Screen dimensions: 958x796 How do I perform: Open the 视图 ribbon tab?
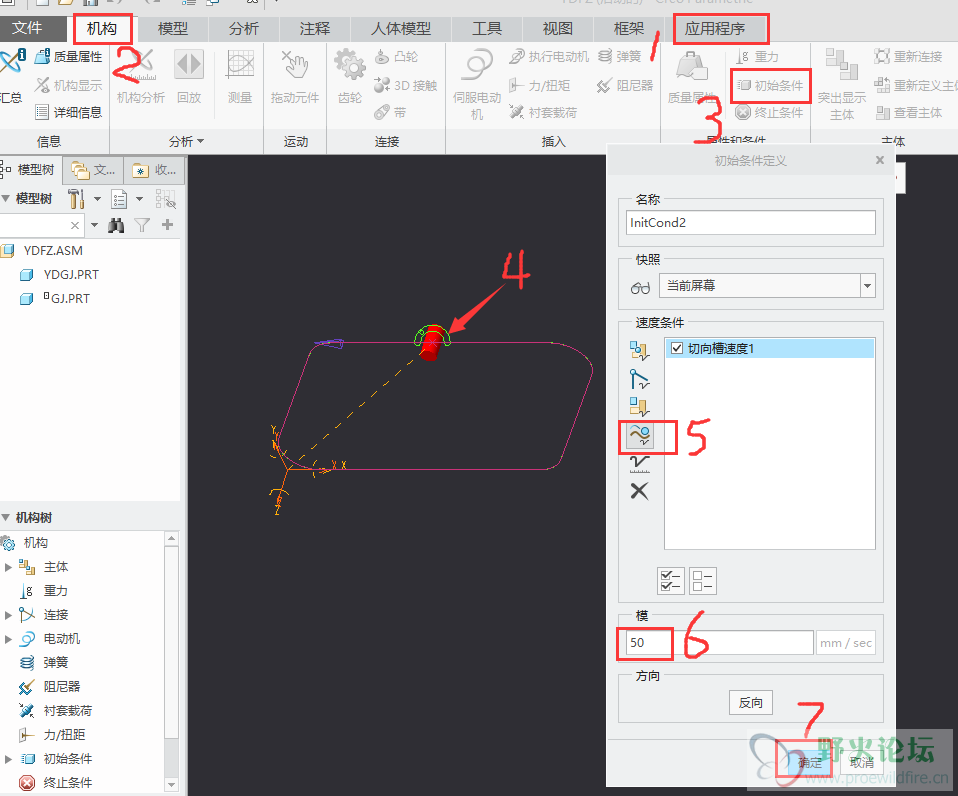pos(557,28)
